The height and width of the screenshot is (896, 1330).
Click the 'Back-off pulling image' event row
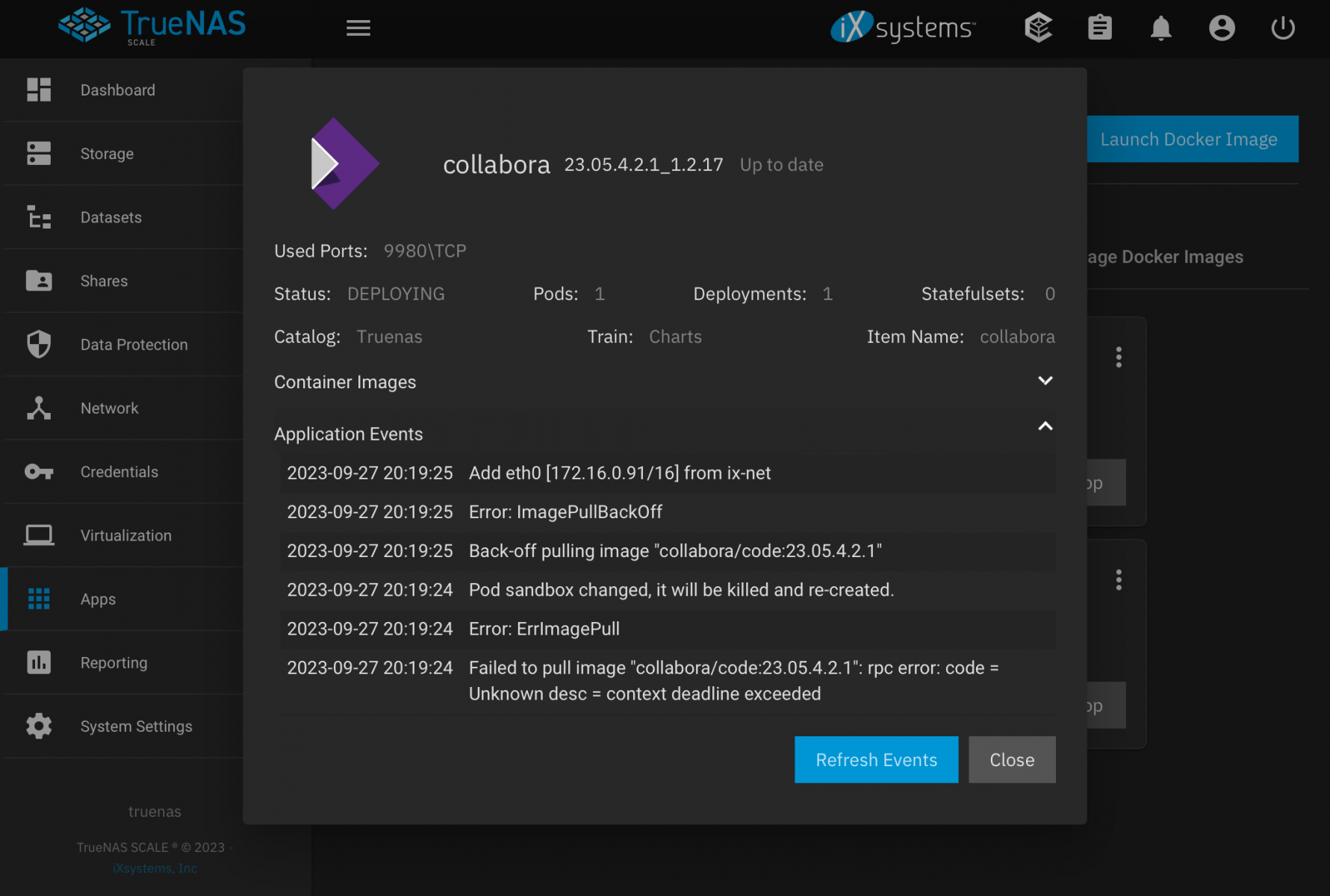pos(668,551)
